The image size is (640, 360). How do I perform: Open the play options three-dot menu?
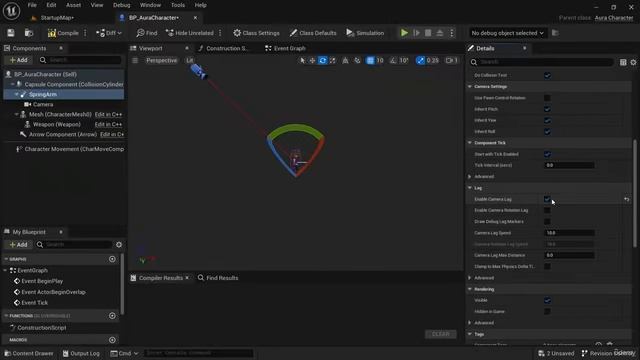click(x=451, y=33)
